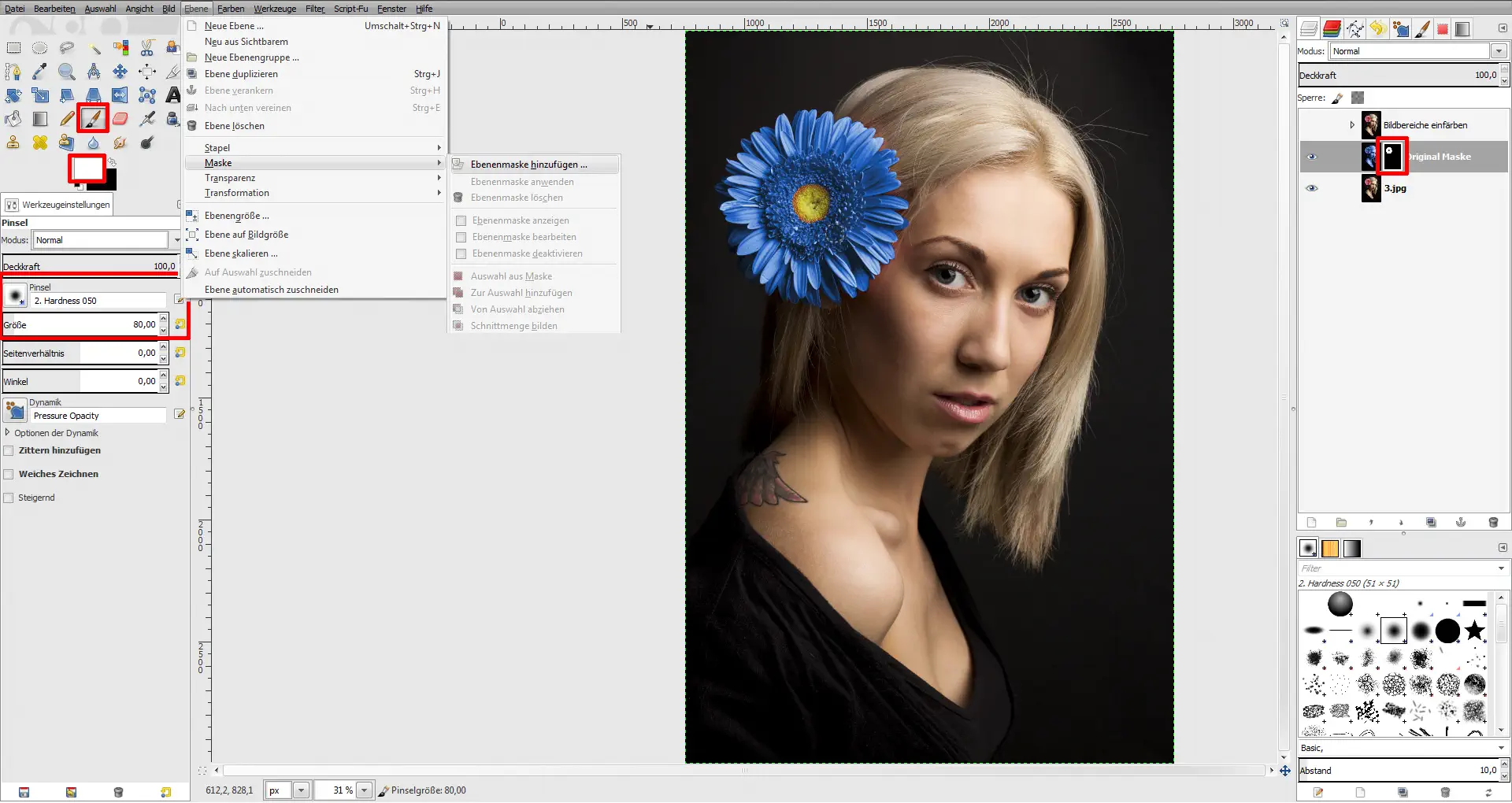This screenshot has height=803, width=1512.
Task: Activate the Fuzzy Select magic wand tool
Action: pos(96,49)
